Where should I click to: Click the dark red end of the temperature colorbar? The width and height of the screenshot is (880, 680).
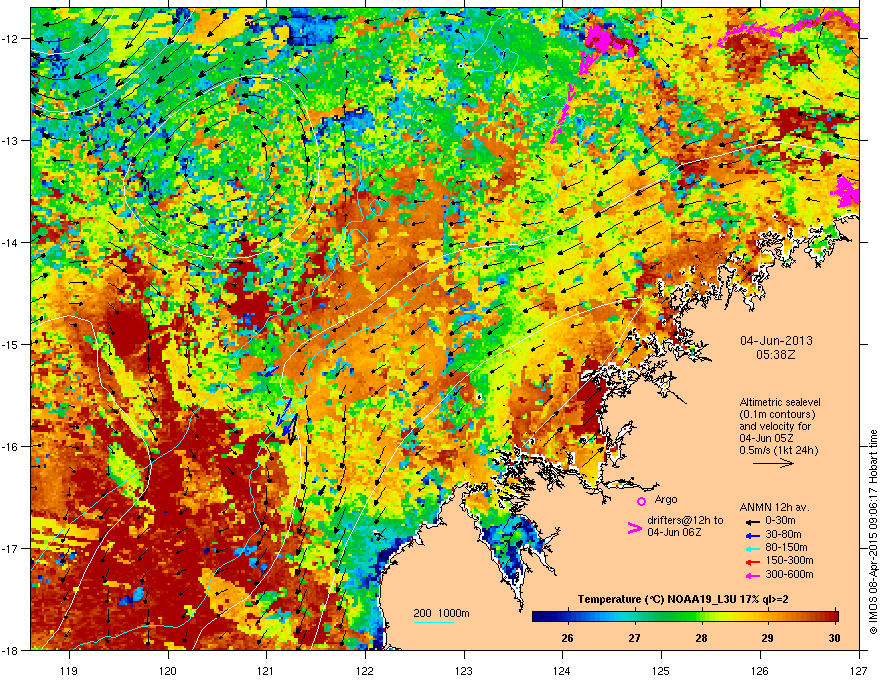(833, 616)
